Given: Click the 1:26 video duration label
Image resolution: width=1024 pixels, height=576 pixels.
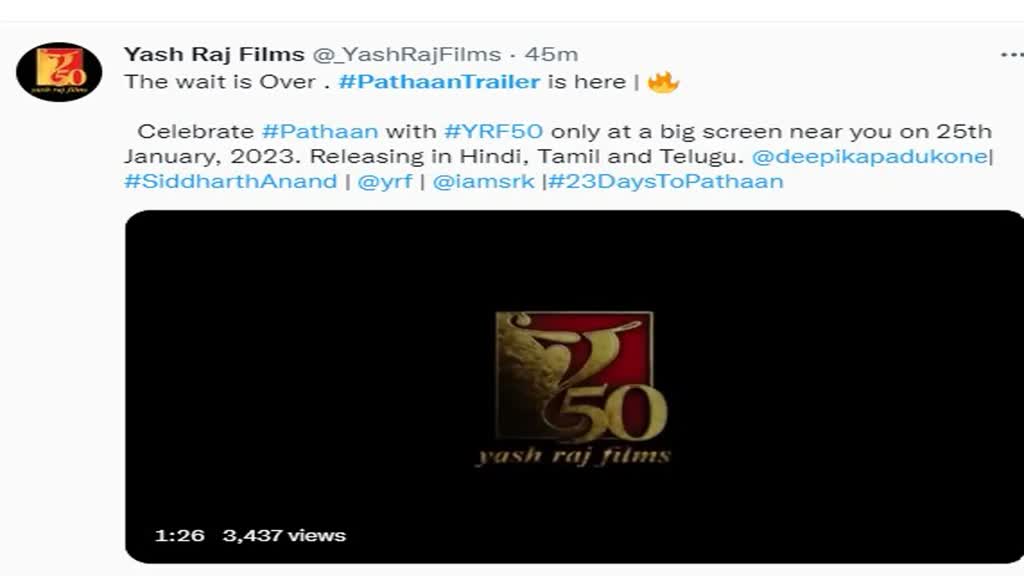Looking at the screenshot, I should [x=180, y=536].
